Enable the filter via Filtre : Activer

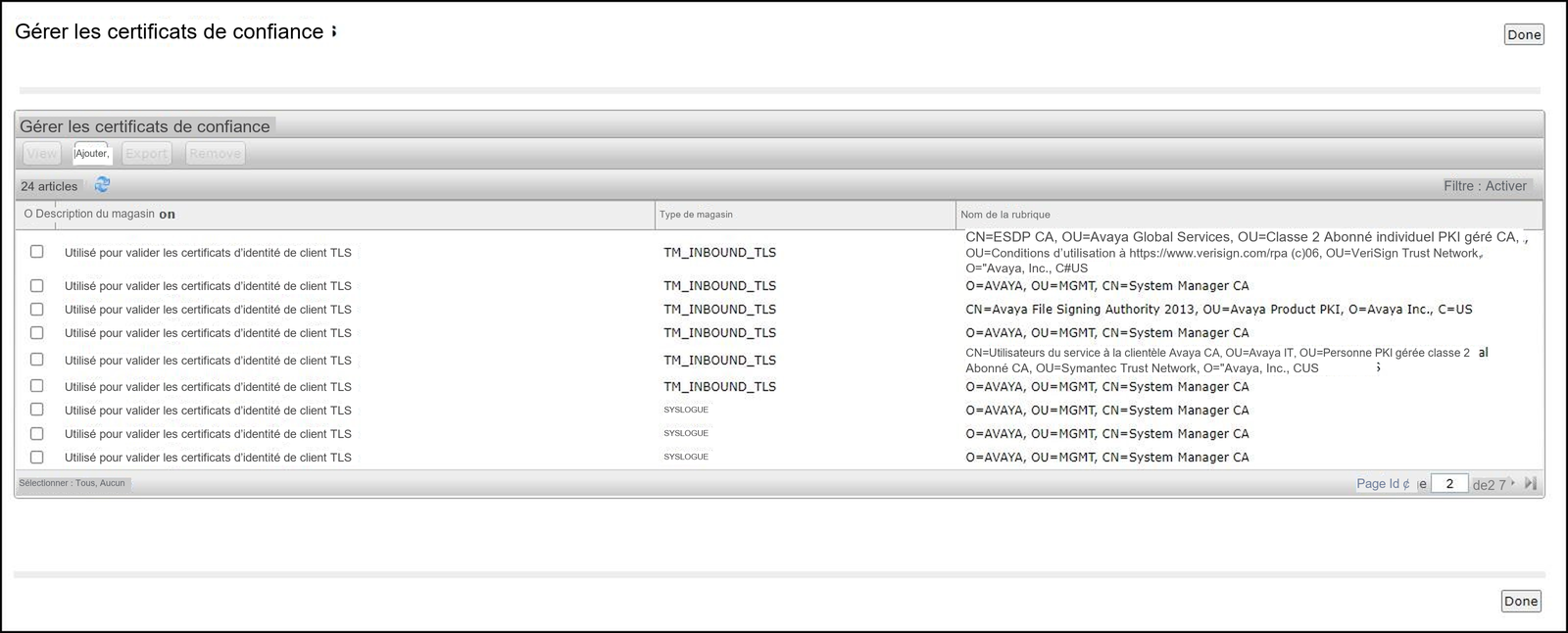click(x=1485, y=185)
